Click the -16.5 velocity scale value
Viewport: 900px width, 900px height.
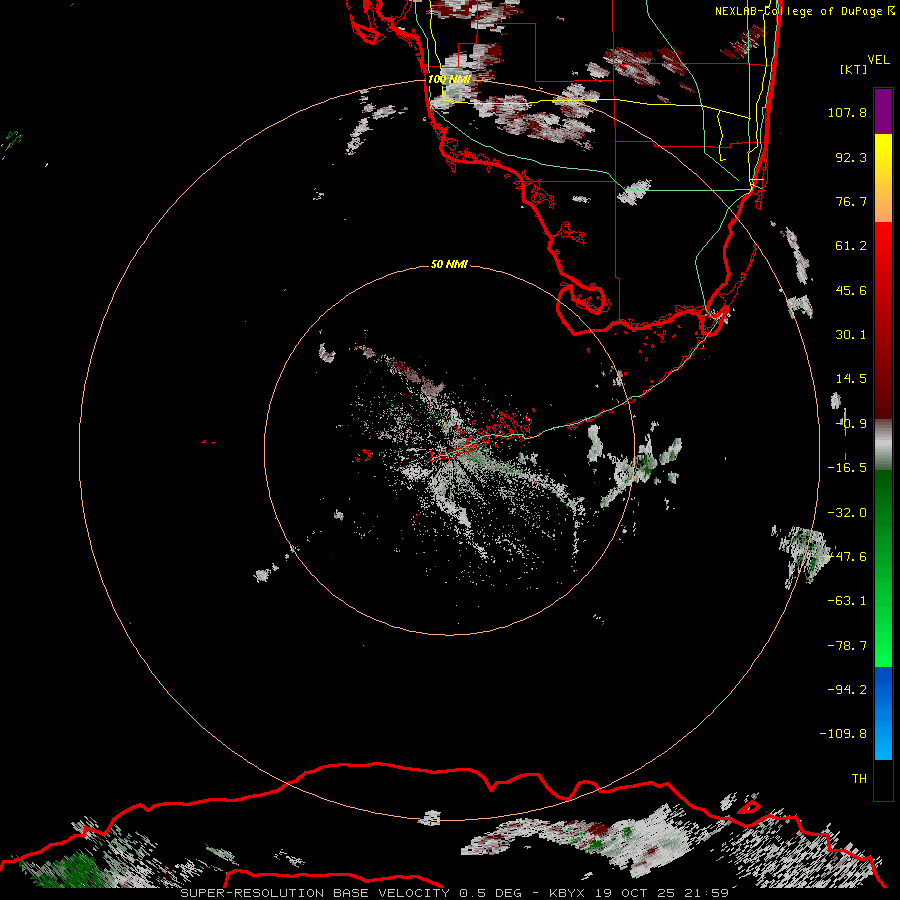tap(847, 468)
